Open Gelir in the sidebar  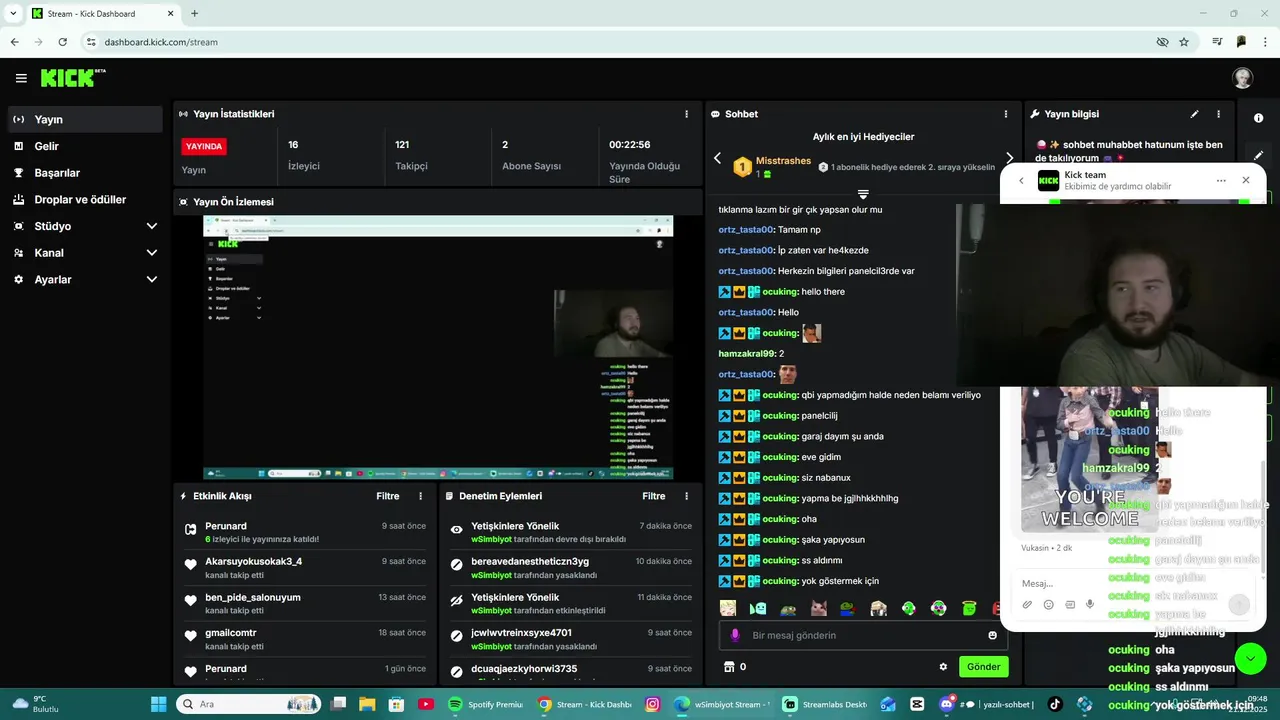(x=85, y=146)
